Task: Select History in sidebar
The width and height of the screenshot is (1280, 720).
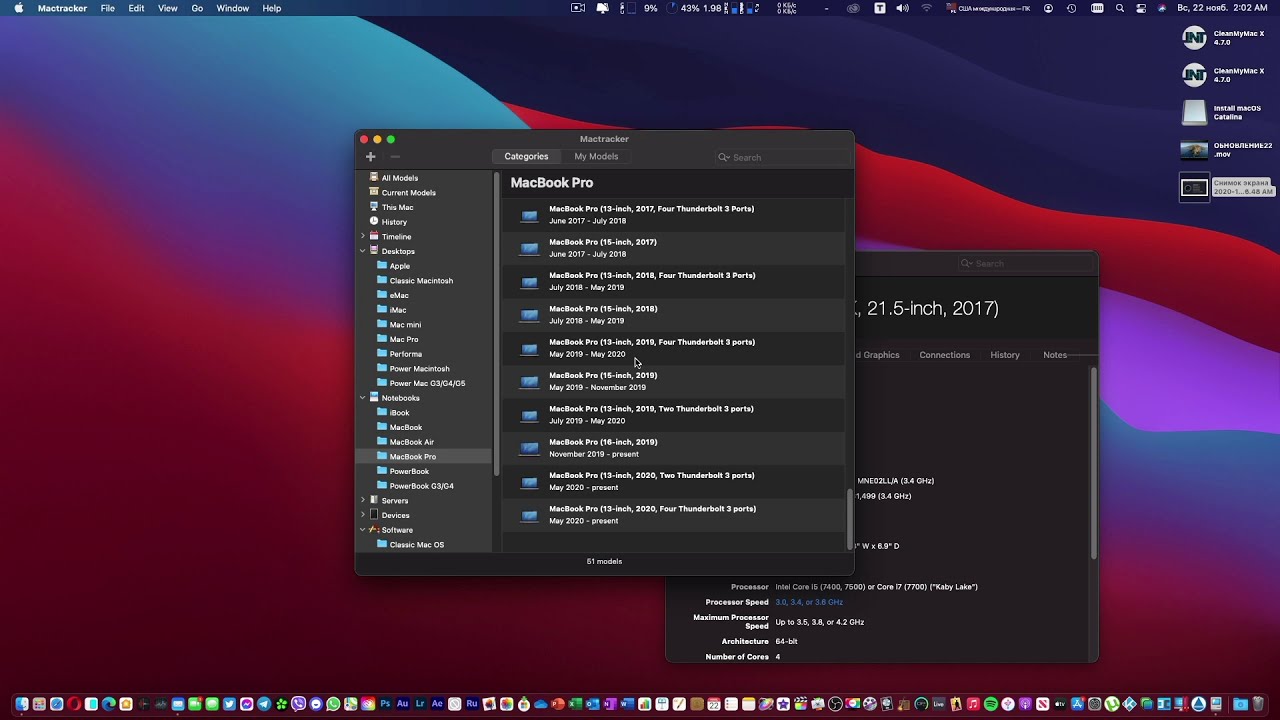Action: coord(425,222)
